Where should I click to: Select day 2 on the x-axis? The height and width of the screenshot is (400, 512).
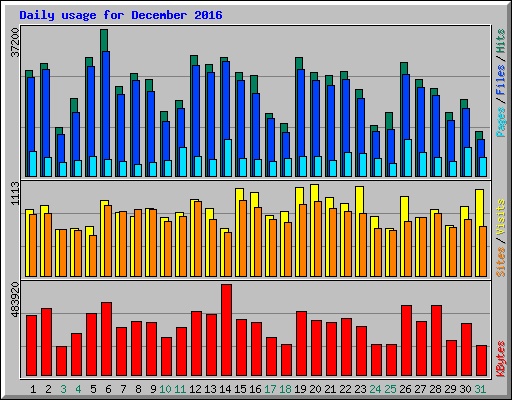click(x=48, y=389)
